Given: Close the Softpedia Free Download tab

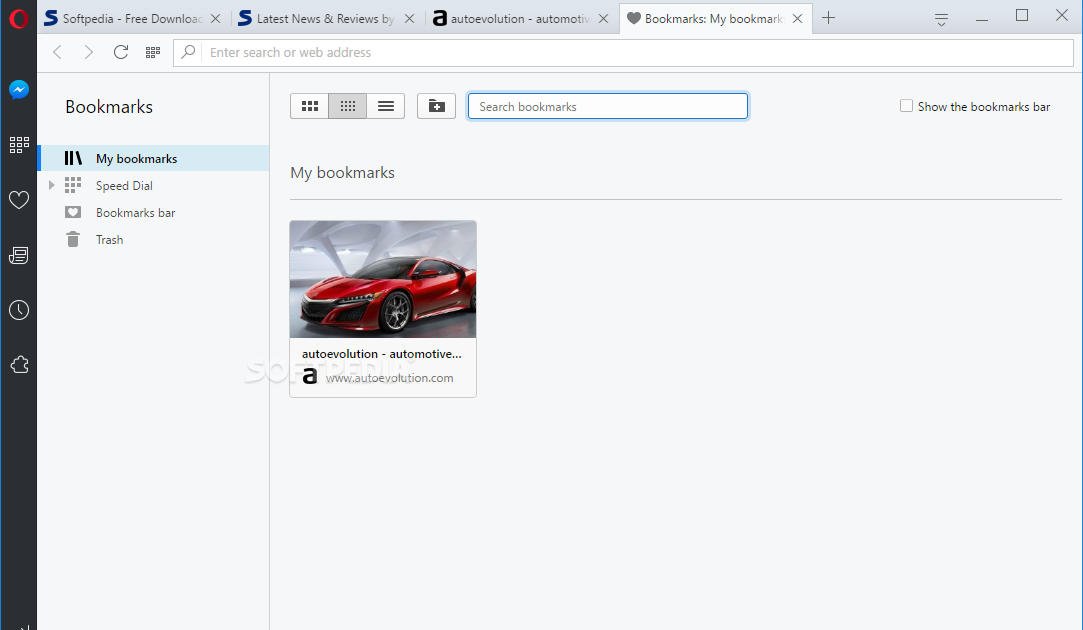Looking at the screenshot, I should pyautogui.click(x=215, y=19).
